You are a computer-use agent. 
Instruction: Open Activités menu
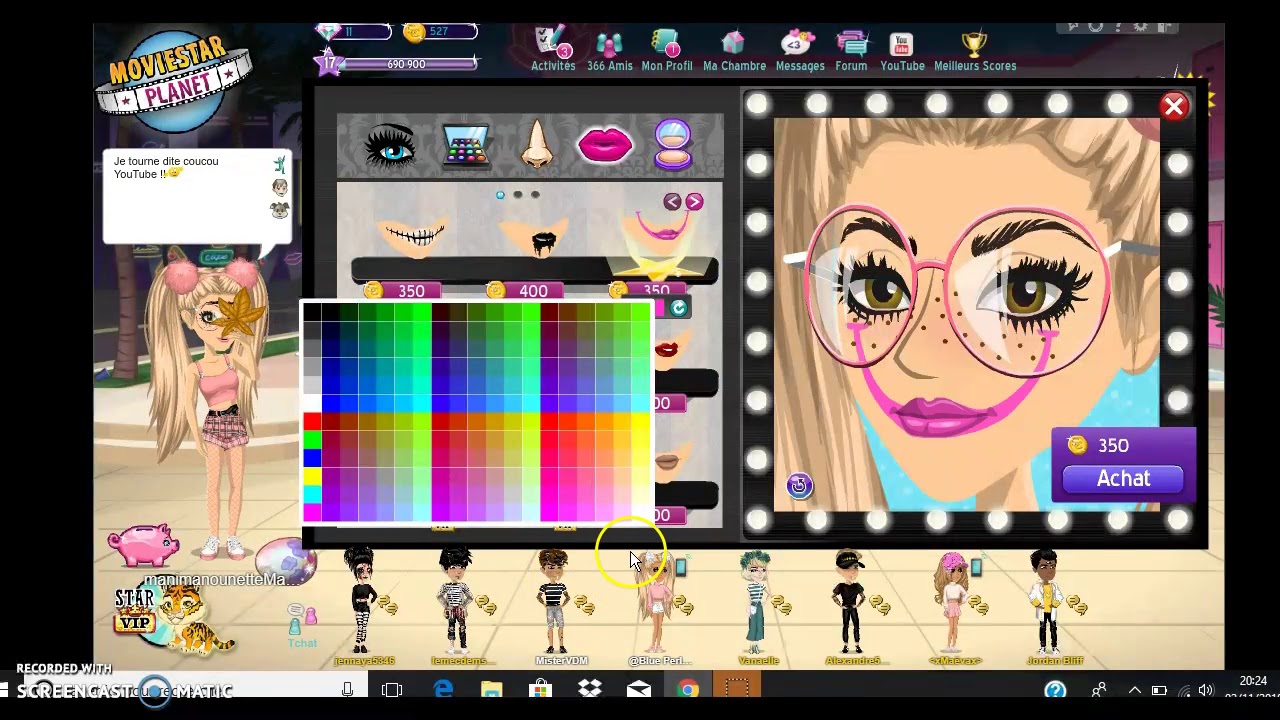click(553, 50)
